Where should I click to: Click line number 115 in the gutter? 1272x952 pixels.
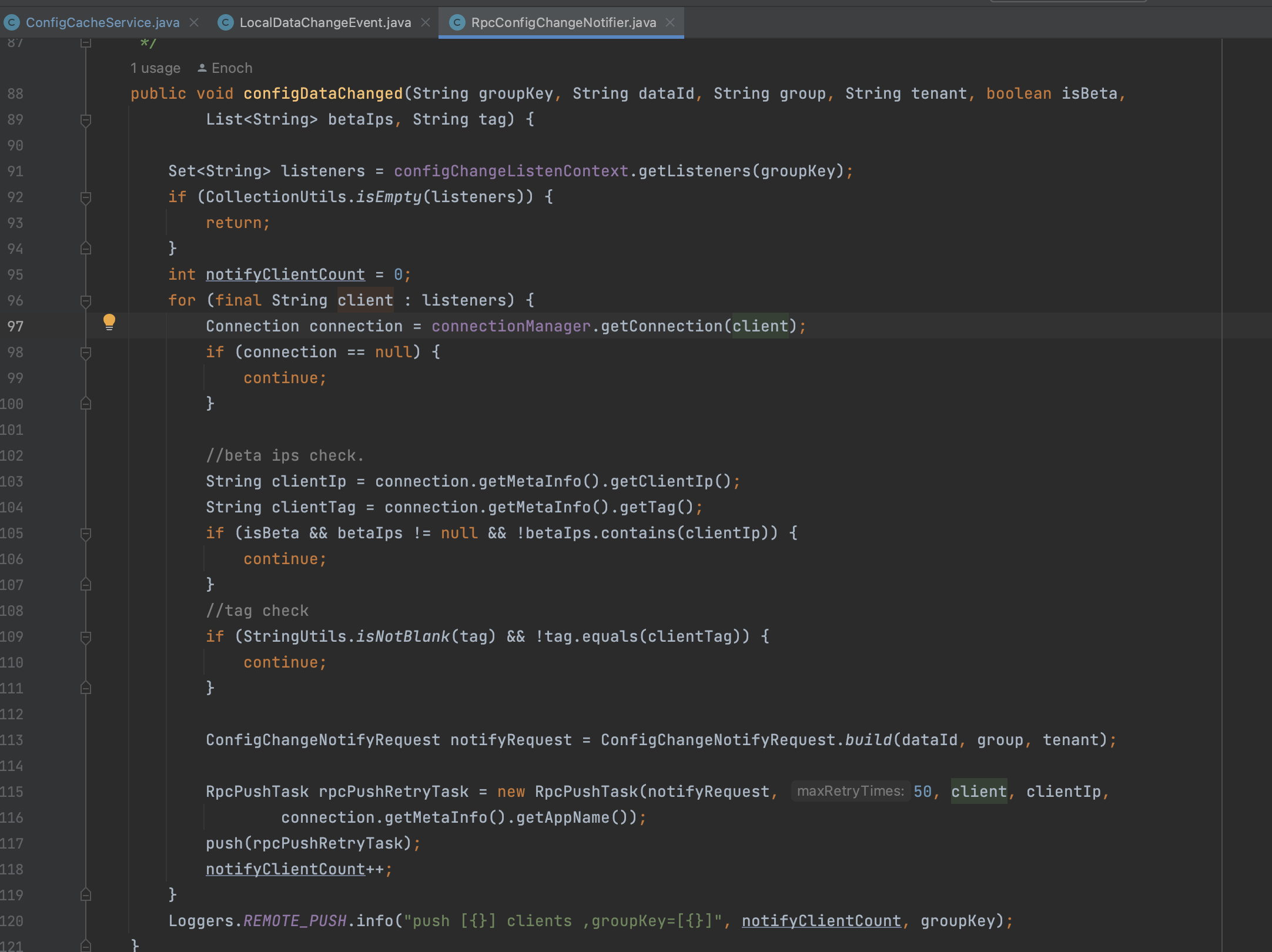pos(12,792)
